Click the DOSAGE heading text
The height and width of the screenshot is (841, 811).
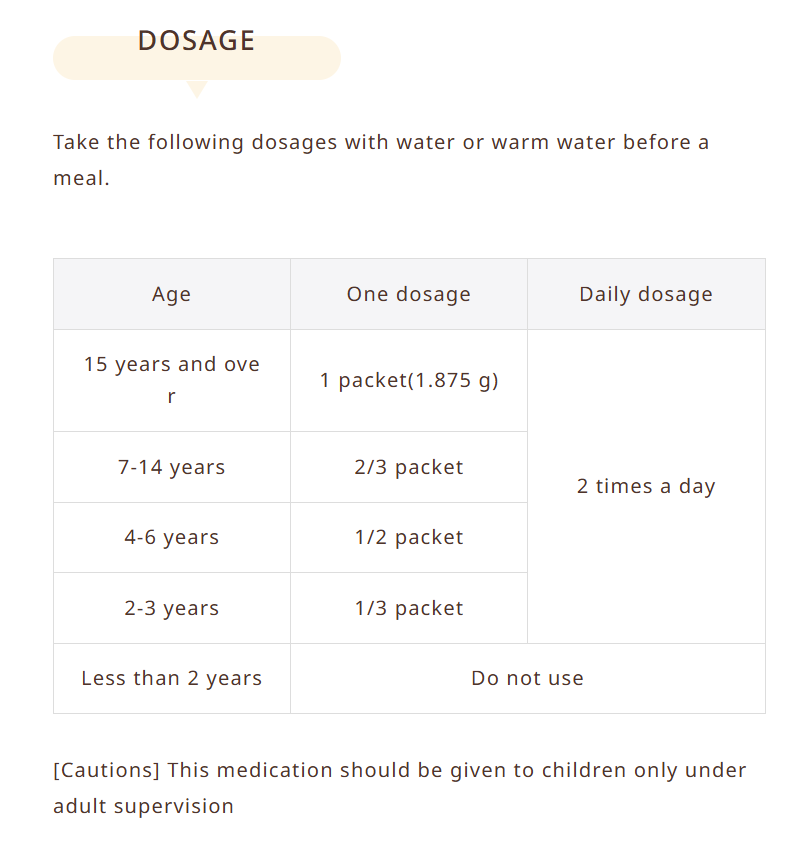point(196,41)
